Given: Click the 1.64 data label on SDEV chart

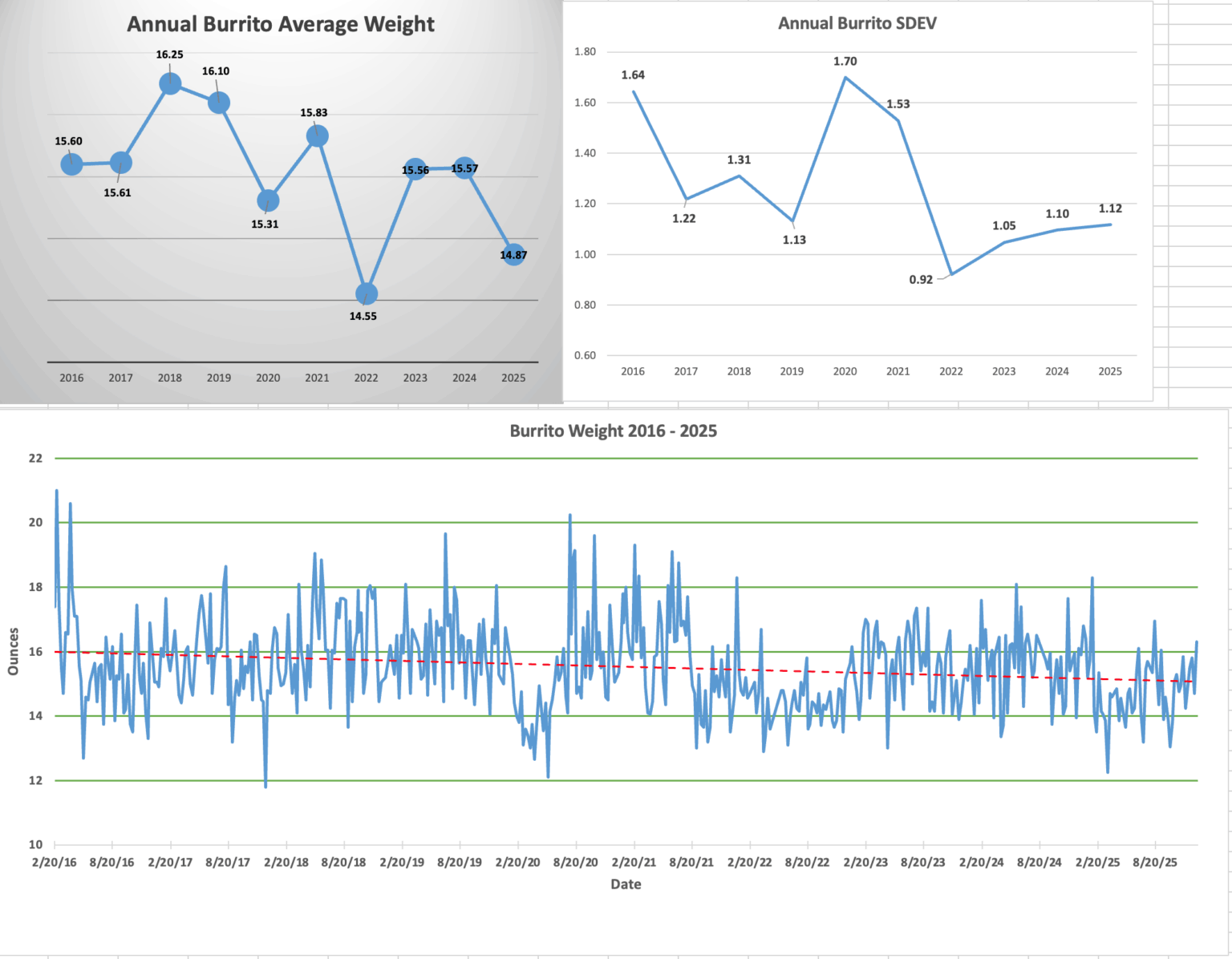Looking at the screenshot, I should click(633, 76).
